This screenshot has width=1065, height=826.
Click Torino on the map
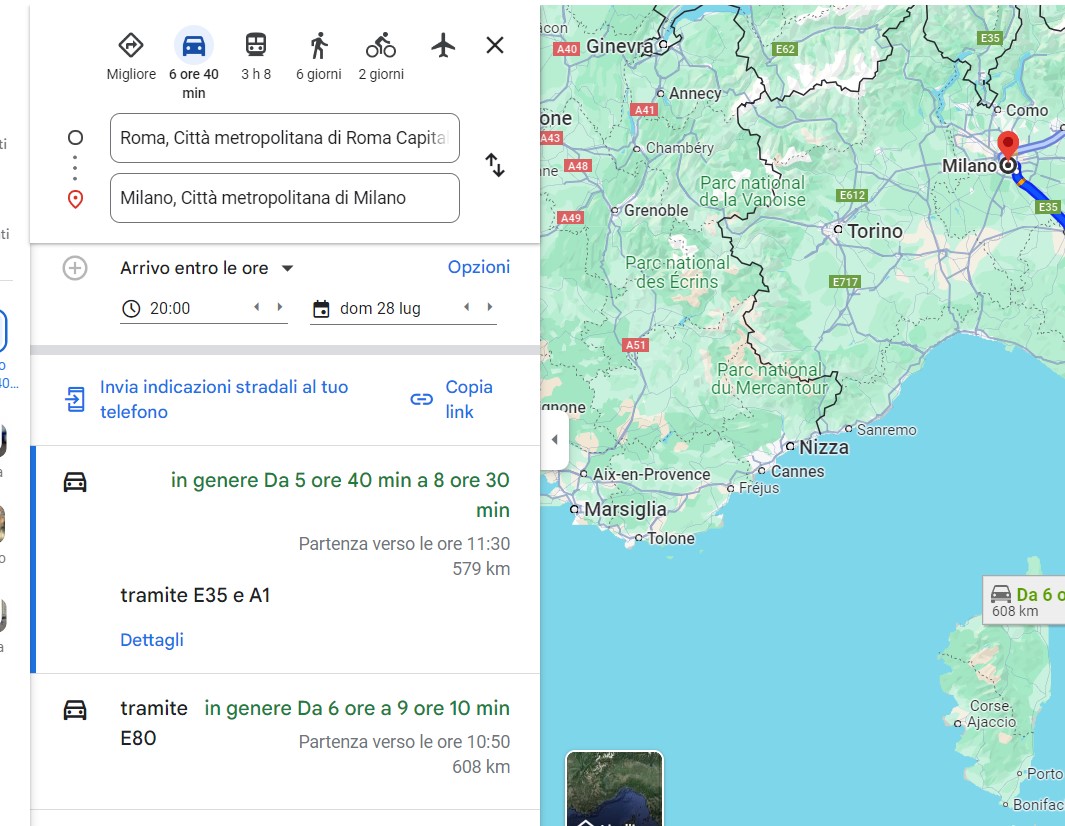(875, 231)
